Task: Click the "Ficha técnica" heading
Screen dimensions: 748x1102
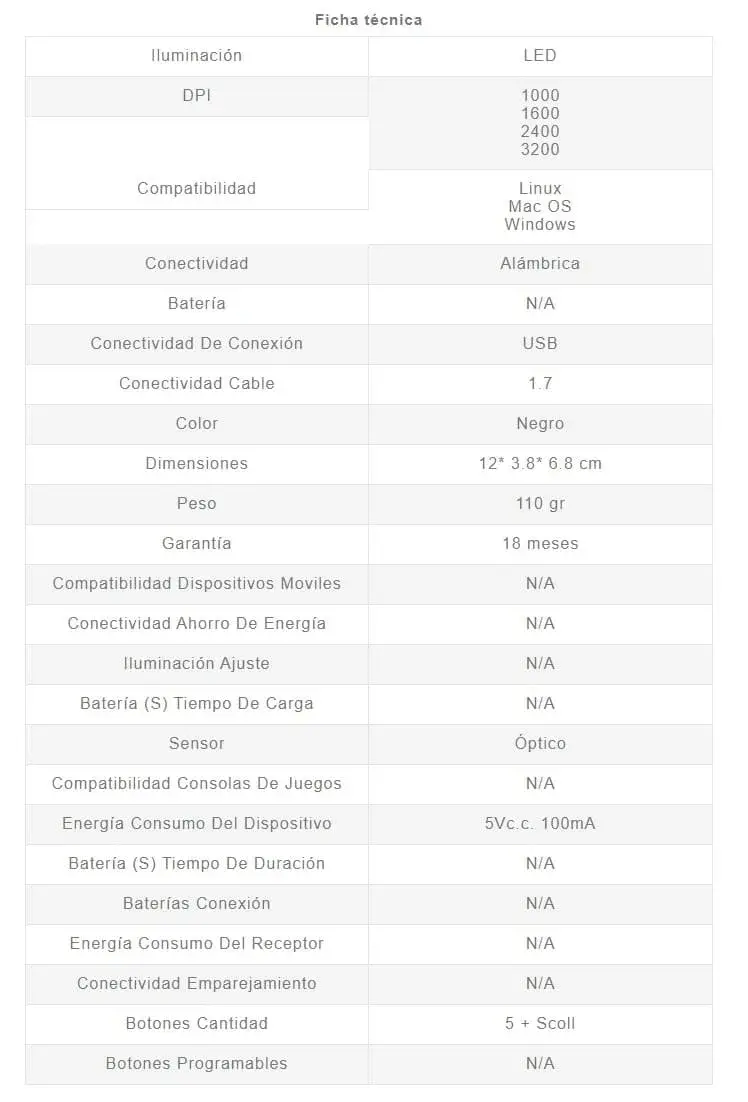Action: 368,20
